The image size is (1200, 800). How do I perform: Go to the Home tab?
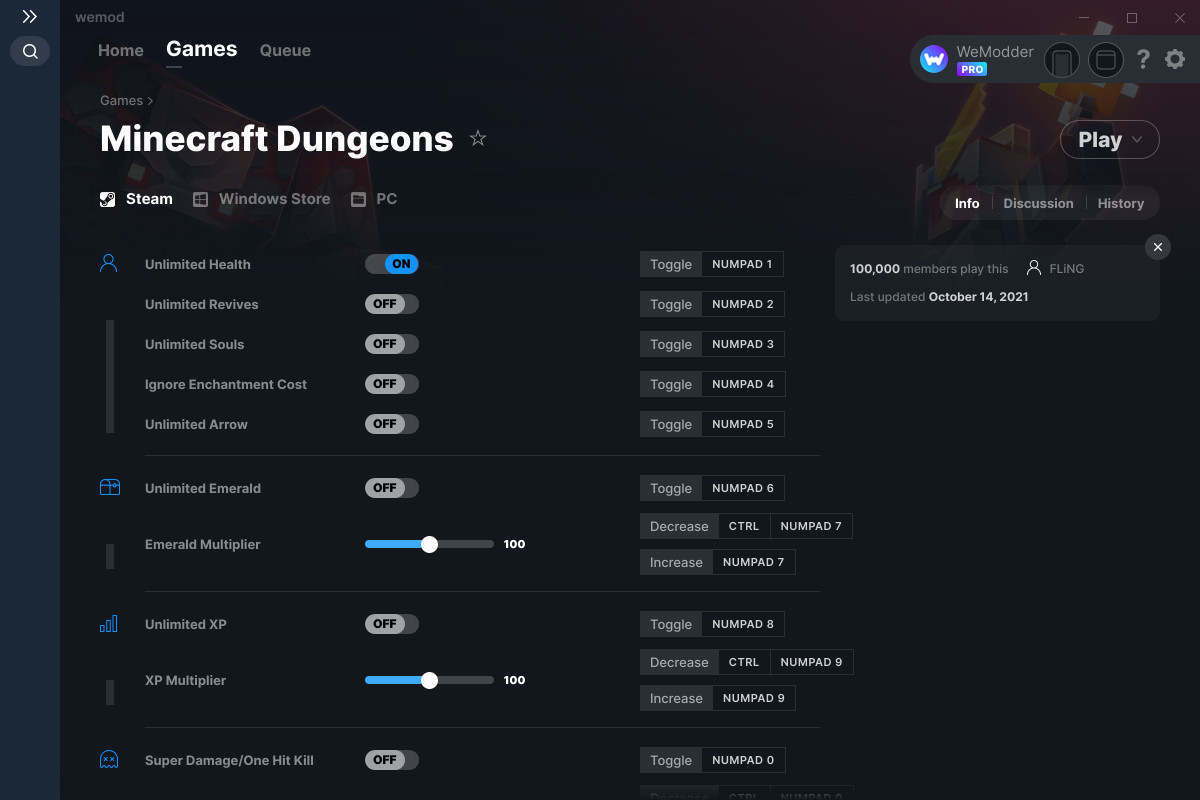click(121, 50)
